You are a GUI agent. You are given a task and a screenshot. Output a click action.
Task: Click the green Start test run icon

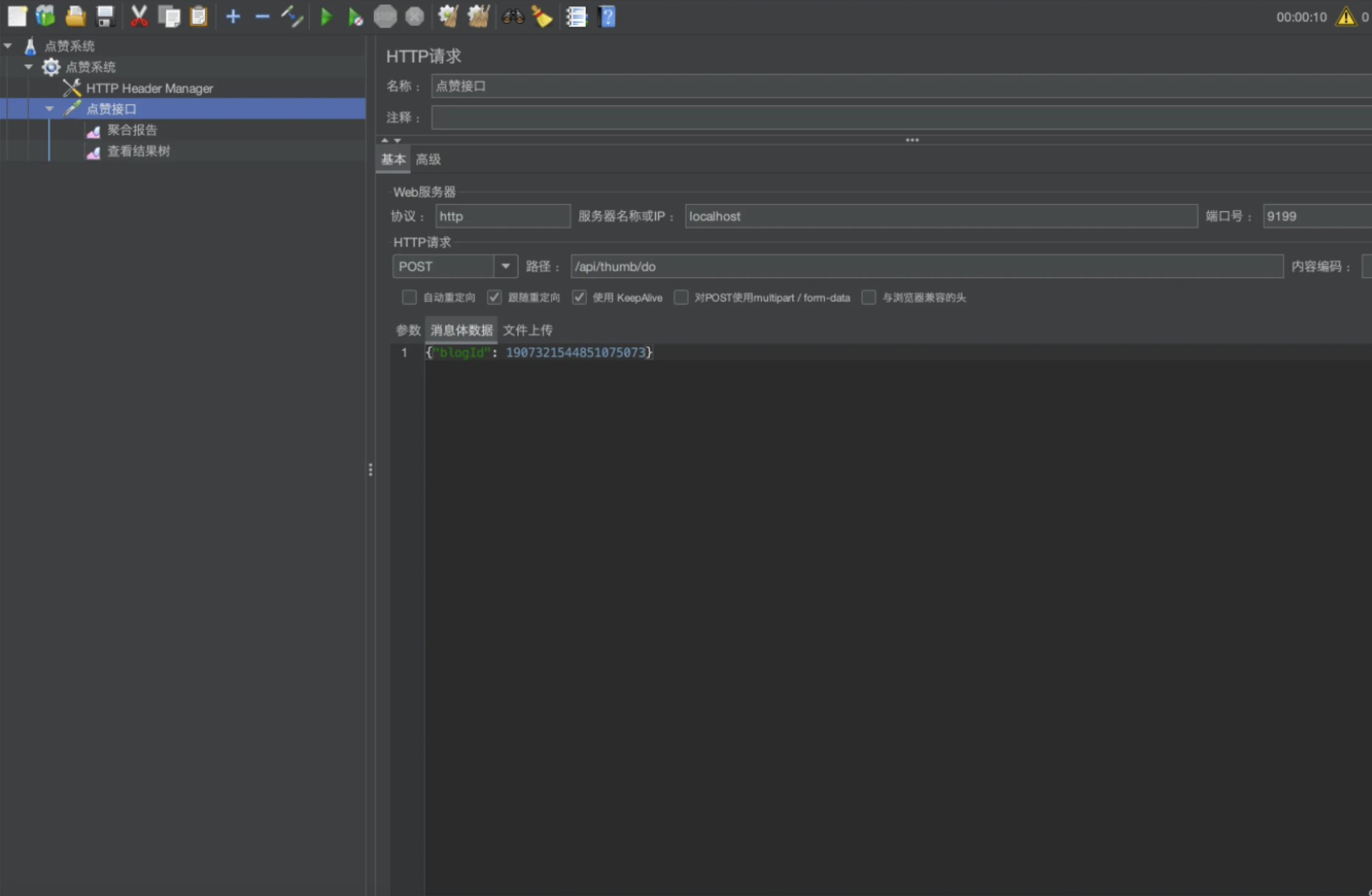pos(326,17)
